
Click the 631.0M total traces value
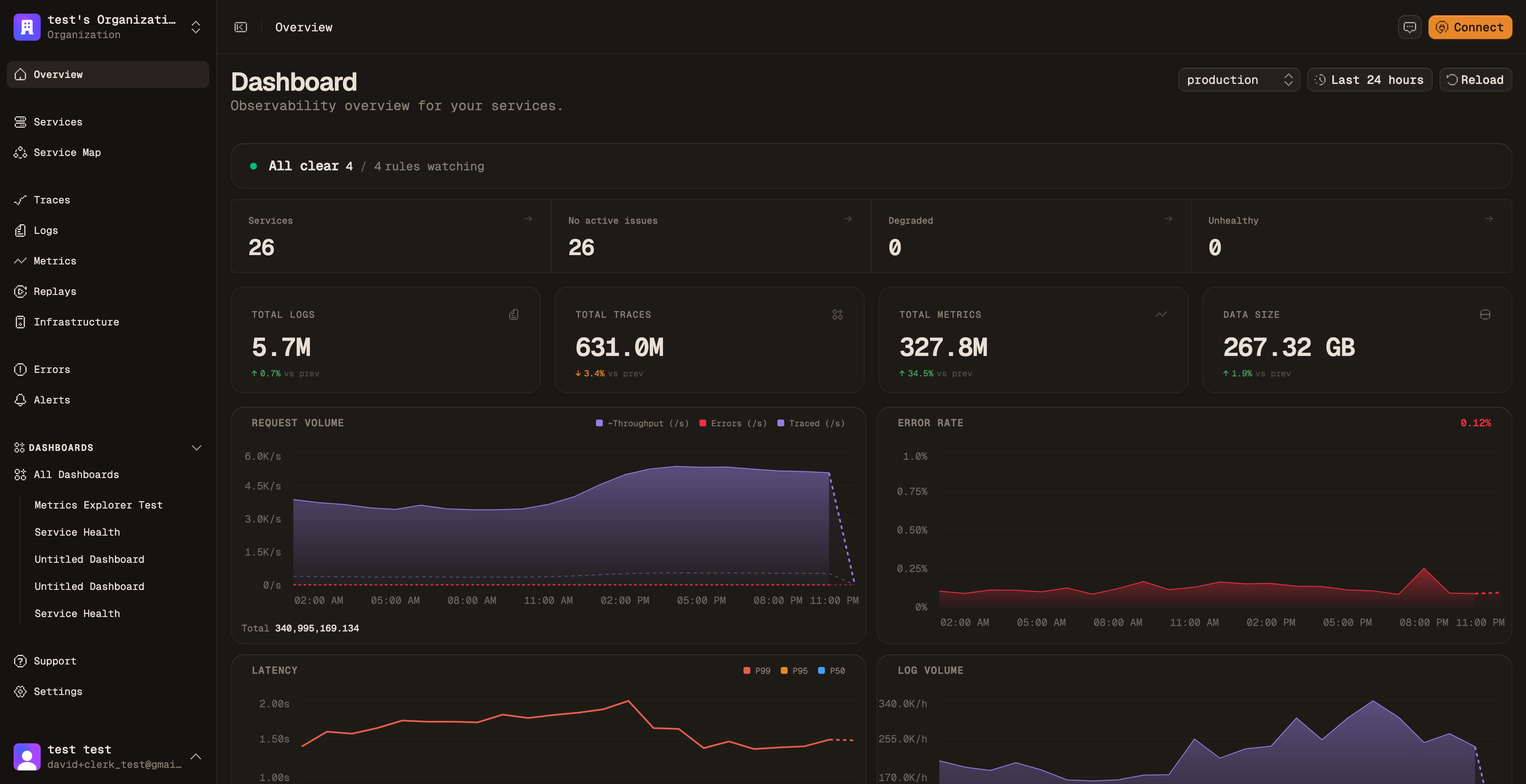[620, 348]
